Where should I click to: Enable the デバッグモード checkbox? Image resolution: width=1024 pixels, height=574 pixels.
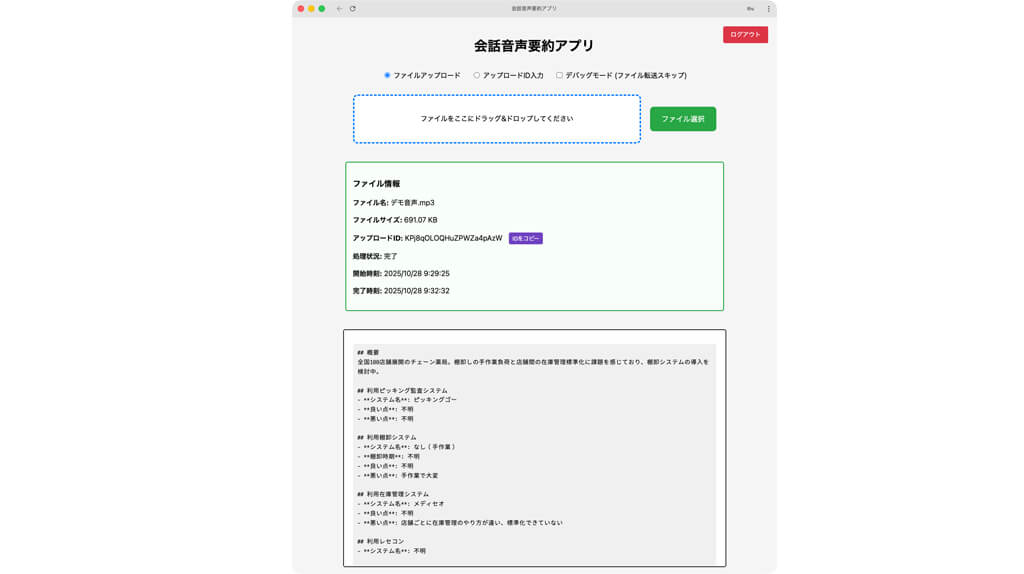click(x=559, y=75)
